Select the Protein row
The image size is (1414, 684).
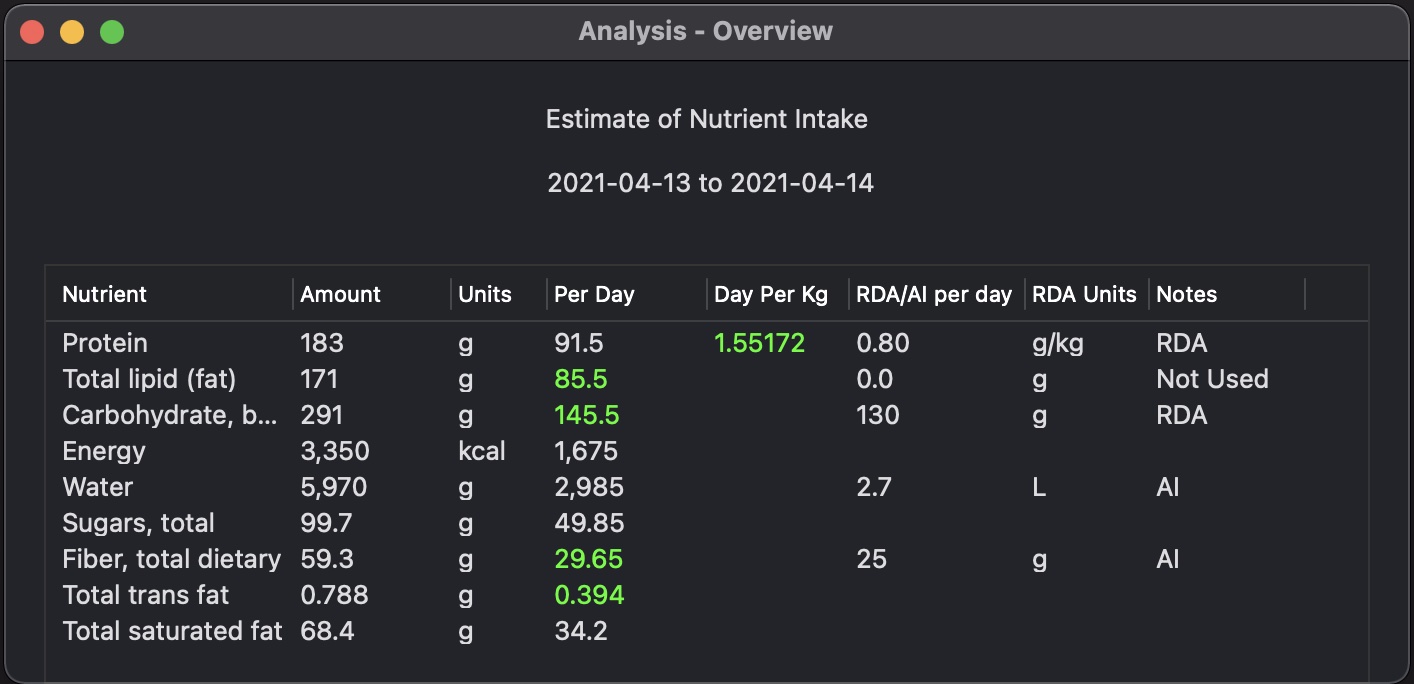click(x=105, y=343)
